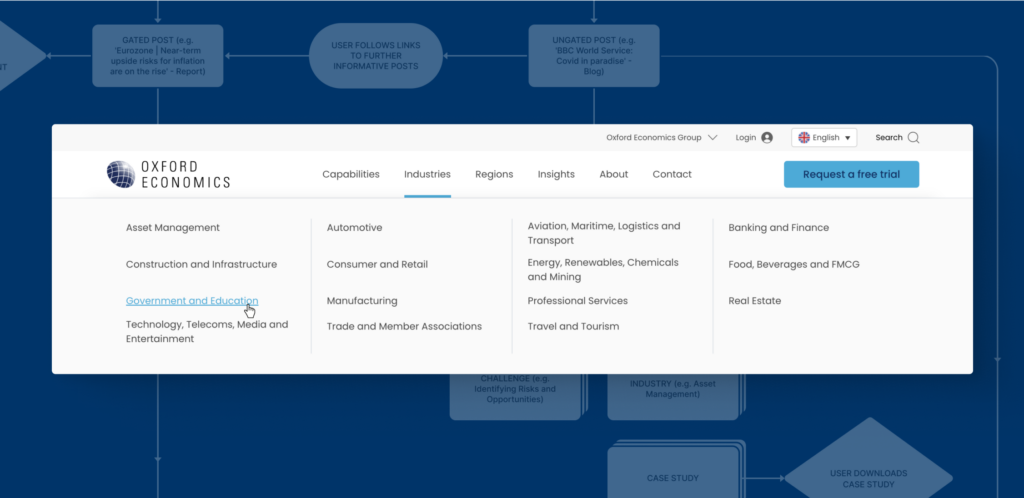
Task: Click the UNGATED POST flowchart box
Action: point(594,56)
